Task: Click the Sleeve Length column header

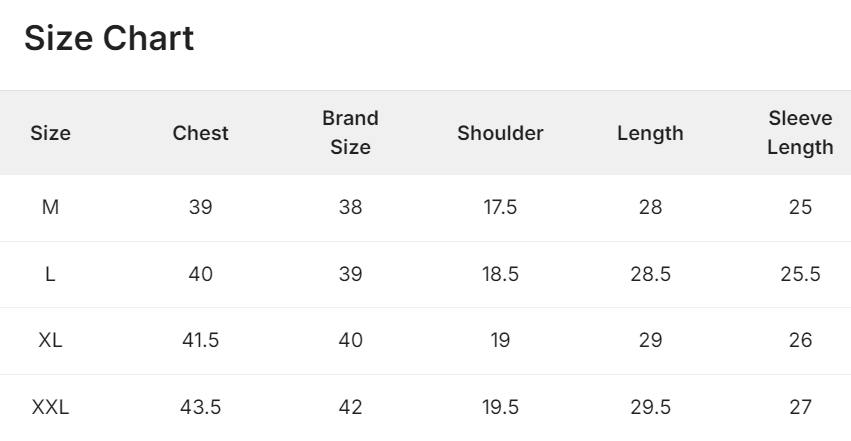Action: tap(801, 133)
